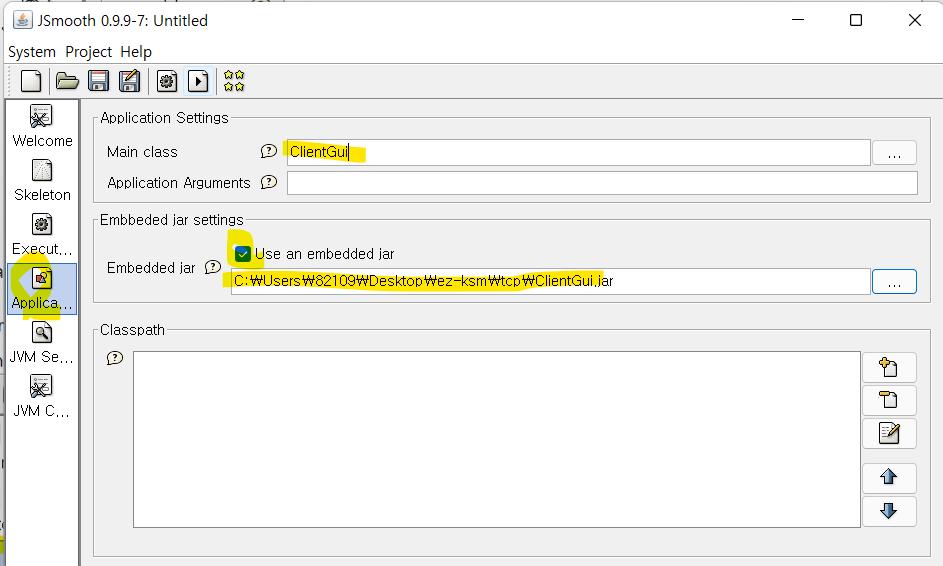The width and height of the screenshot is (943, 566).
Task: Open the JVM Configuration panel in sidebar
Action: tap(42, 397)
